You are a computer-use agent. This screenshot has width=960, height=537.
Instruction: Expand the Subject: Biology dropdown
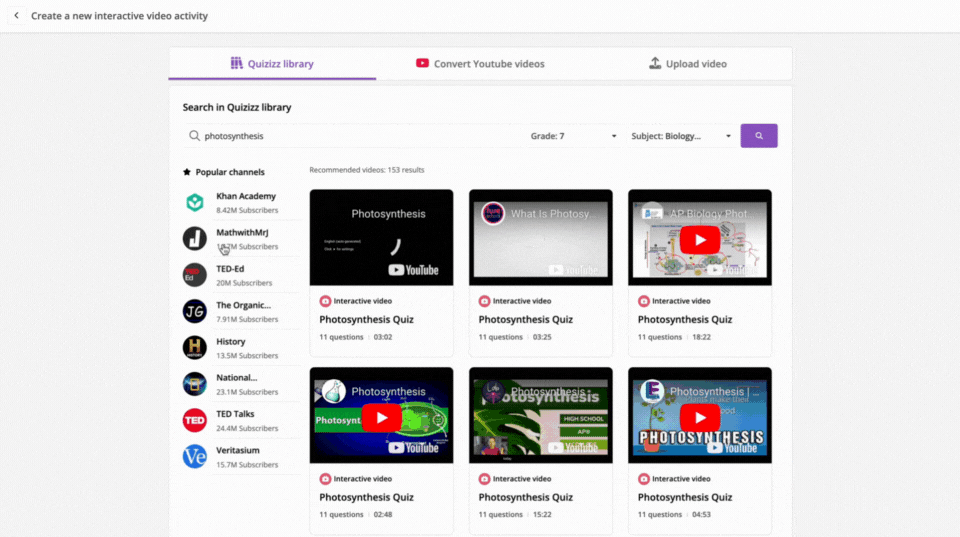click(681, 136)
